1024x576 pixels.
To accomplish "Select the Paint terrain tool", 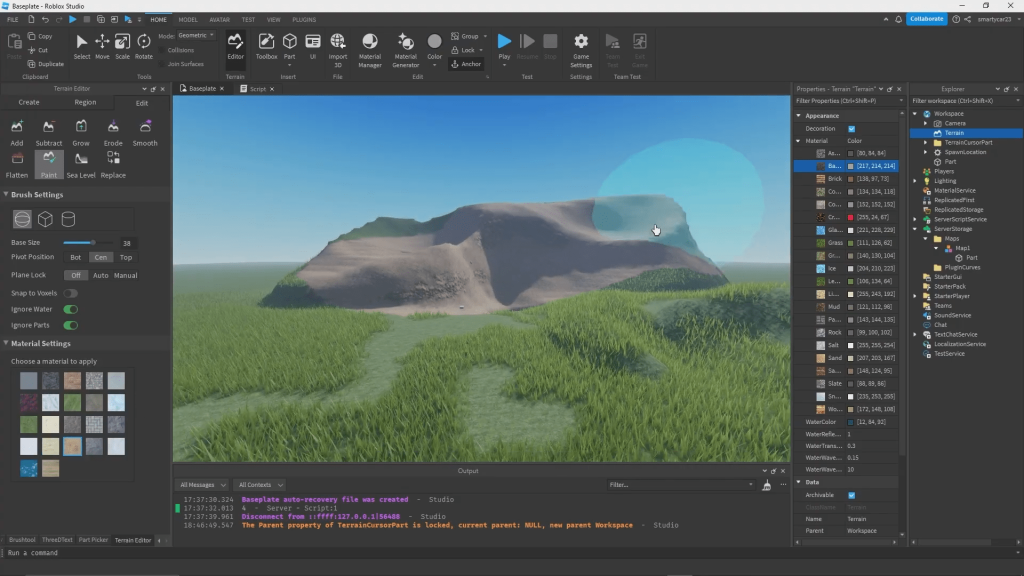I will tap(49, 165).
